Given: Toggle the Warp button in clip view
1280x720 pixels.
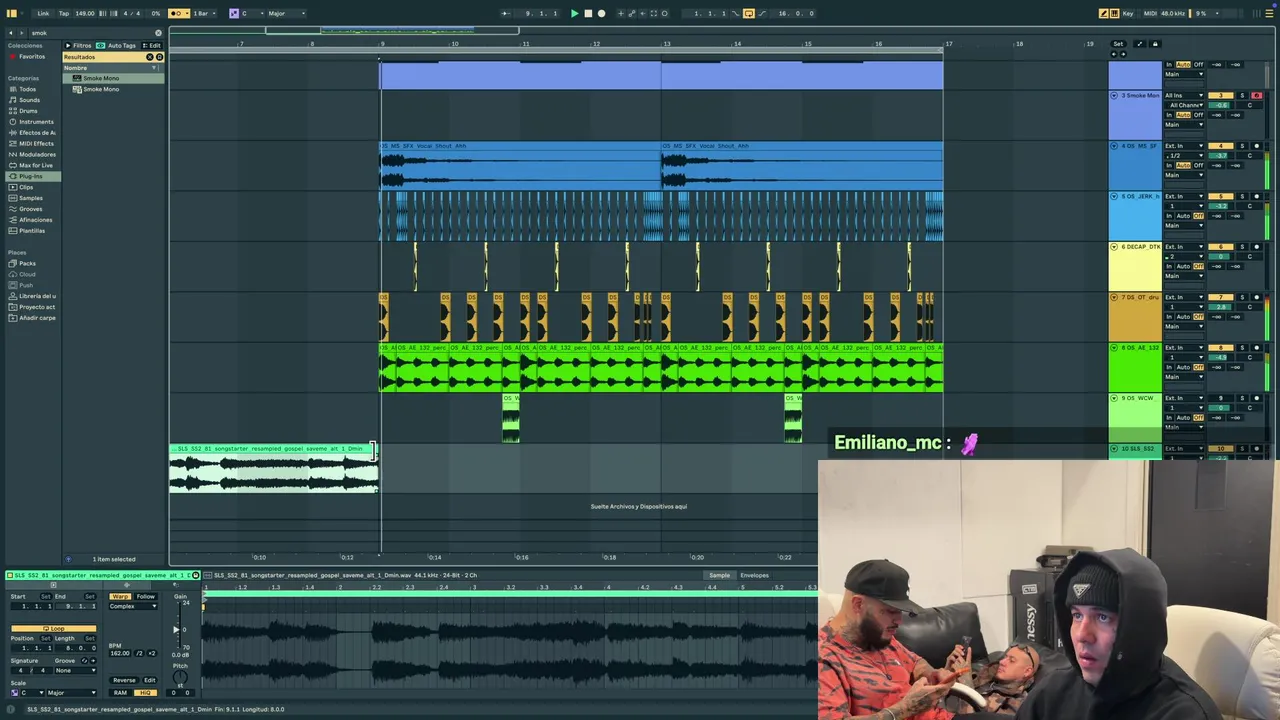Looking at the screenshot, I should click(x=120, y=597).
